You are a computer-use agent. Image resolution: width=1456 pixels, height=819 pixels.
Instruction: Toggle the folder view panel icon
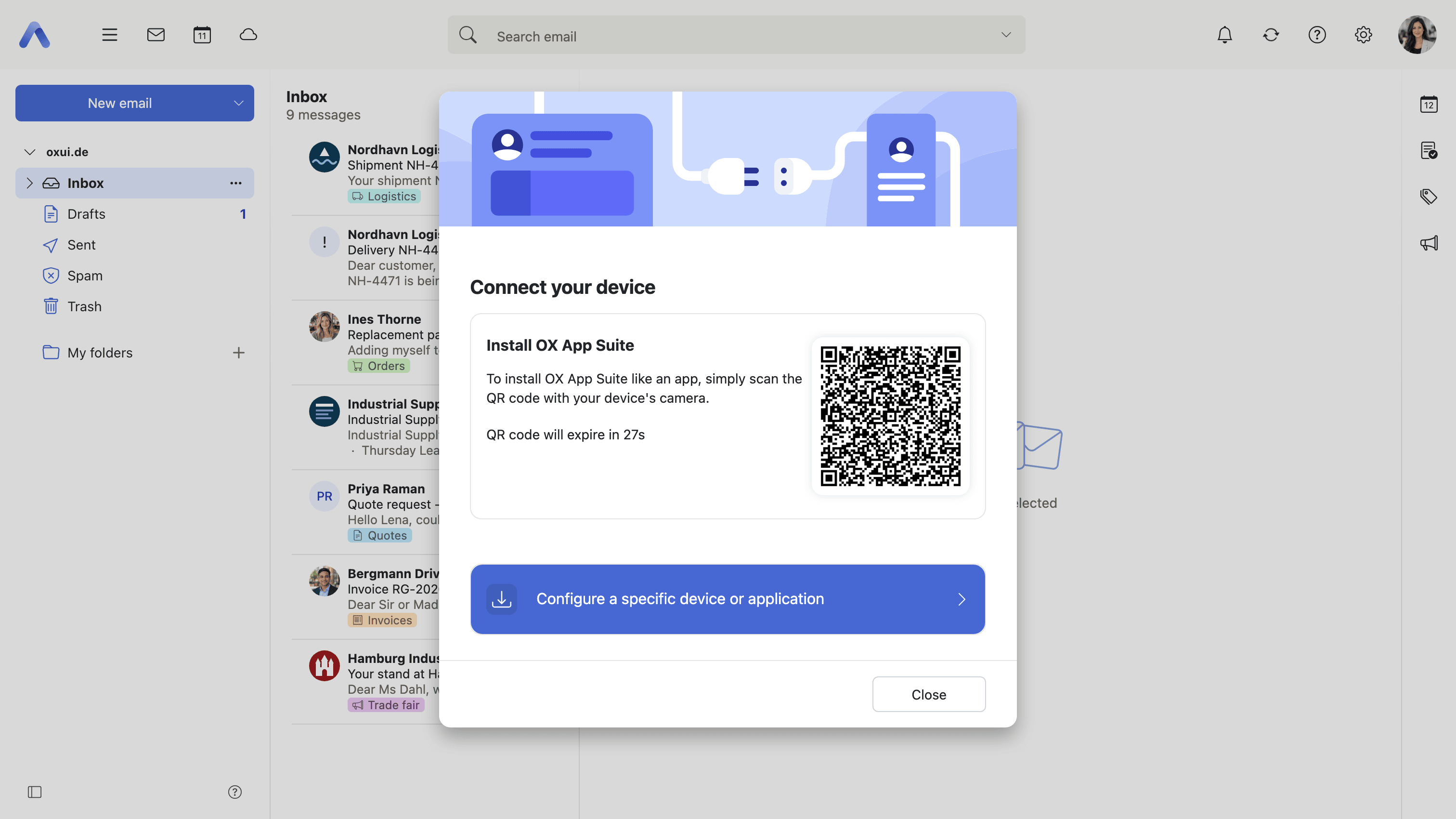click(x=35, y=792)
